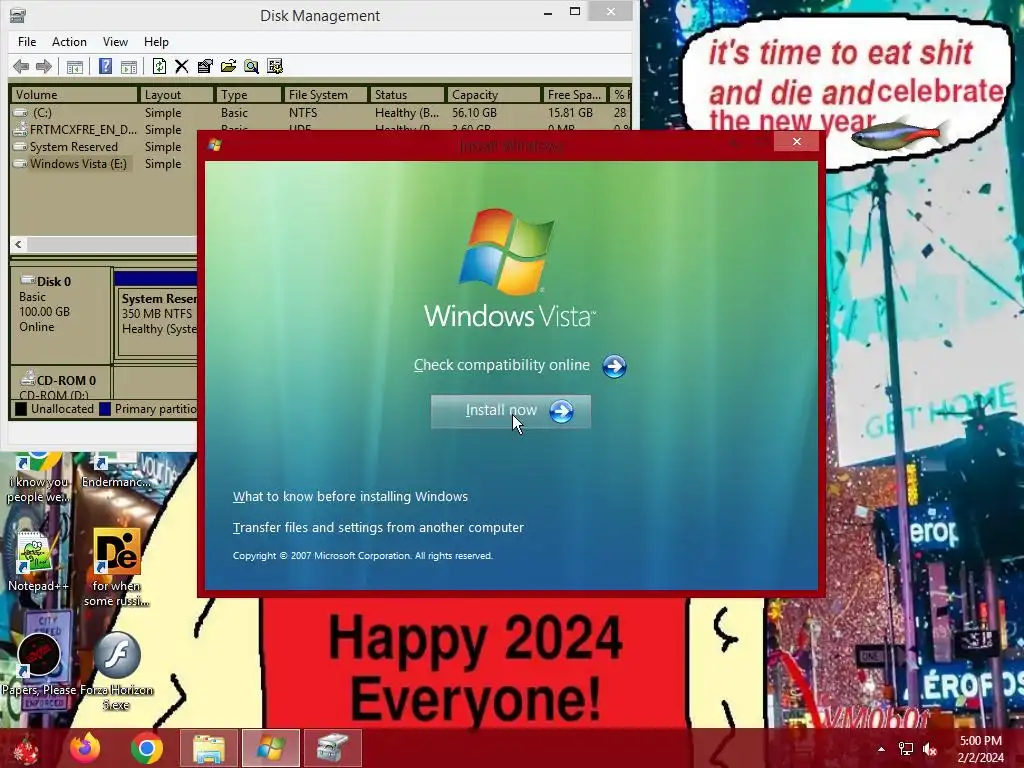
Task: Click the blue Primary partition legend swatch
Action: pos(105,409)
